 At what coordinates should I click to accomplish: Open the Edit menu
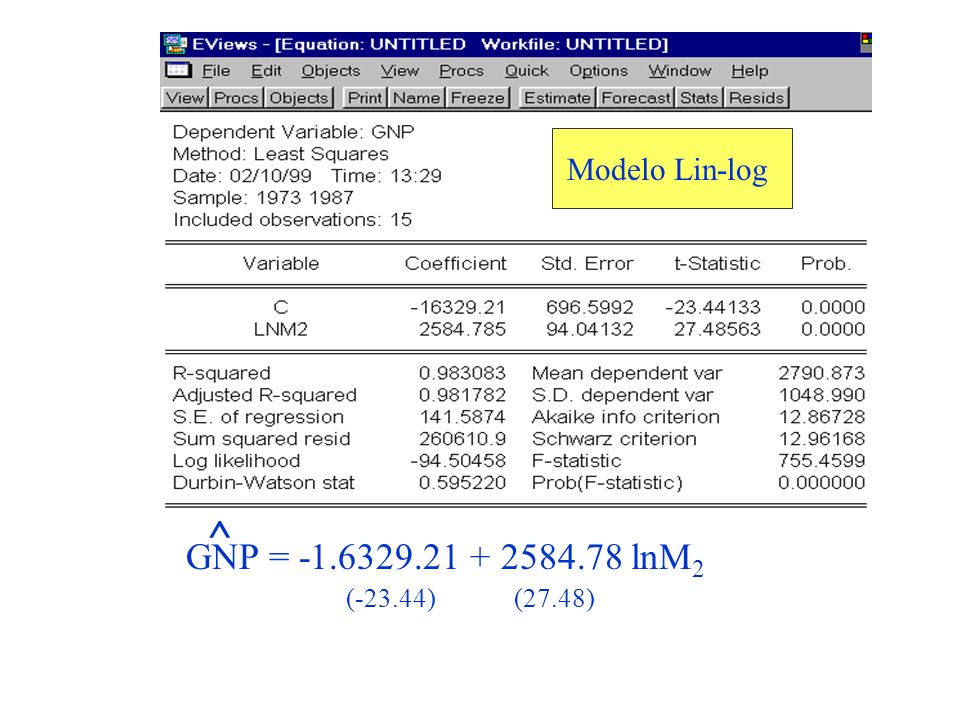tap(266, 71)
